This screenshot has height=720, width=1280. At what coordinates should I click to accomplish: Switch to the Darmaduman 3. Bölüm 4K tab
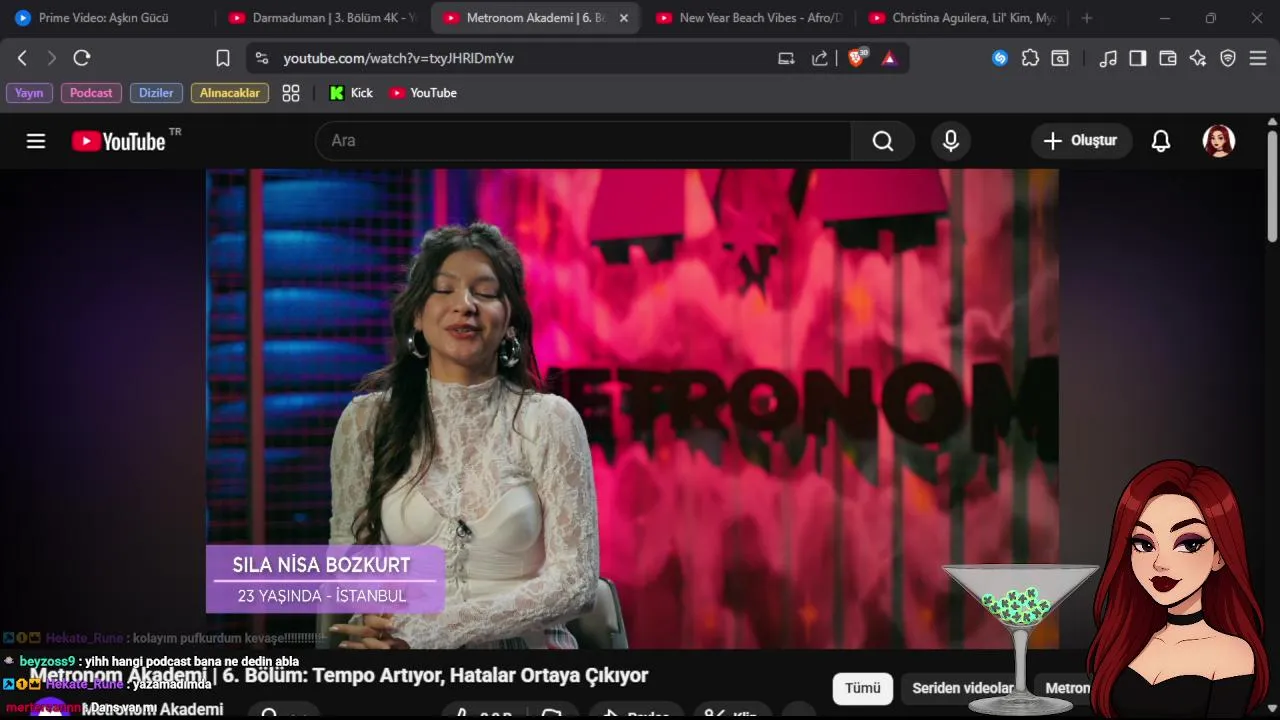click(322, 18)
